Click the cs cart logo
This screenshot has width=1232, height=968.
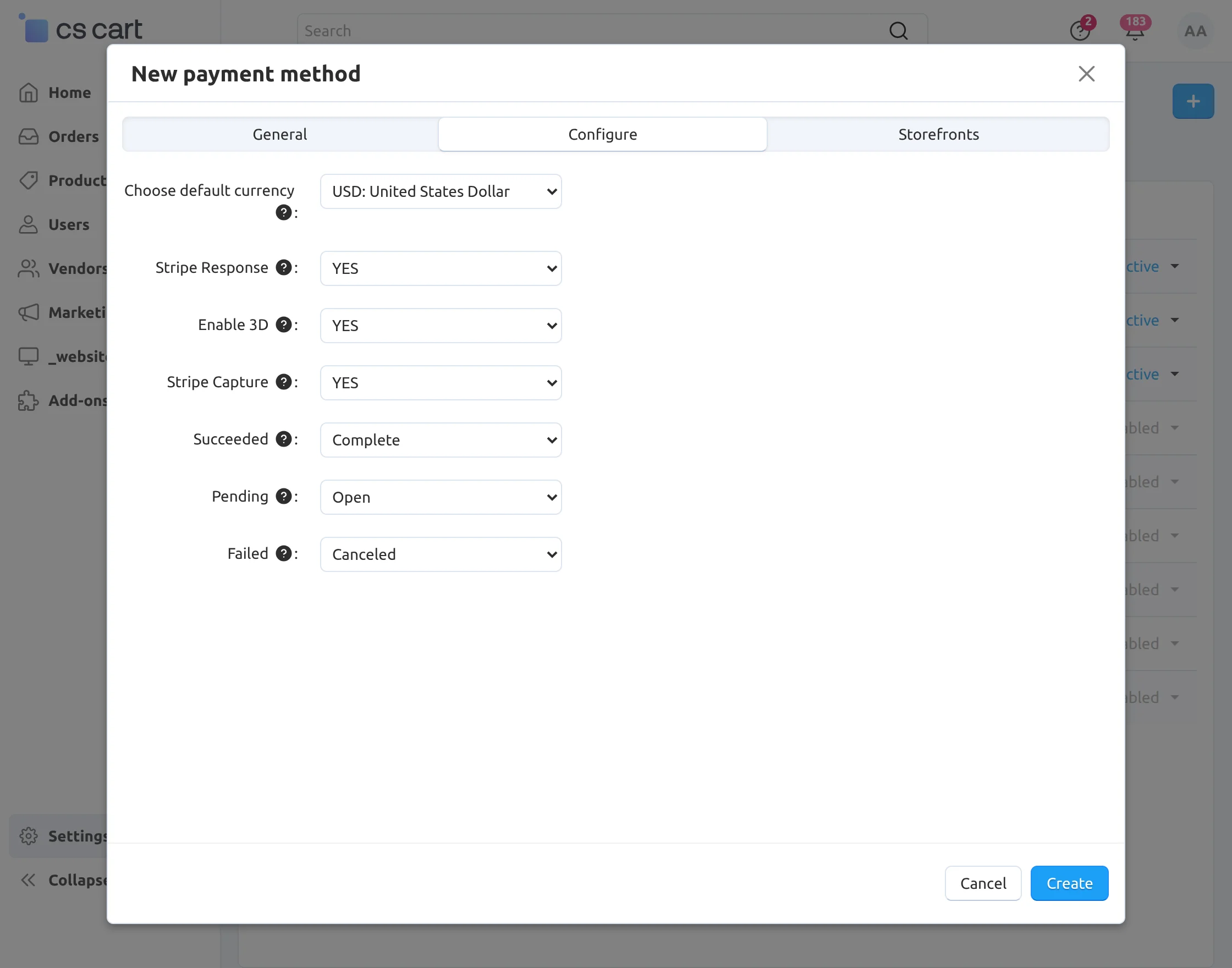80,29
